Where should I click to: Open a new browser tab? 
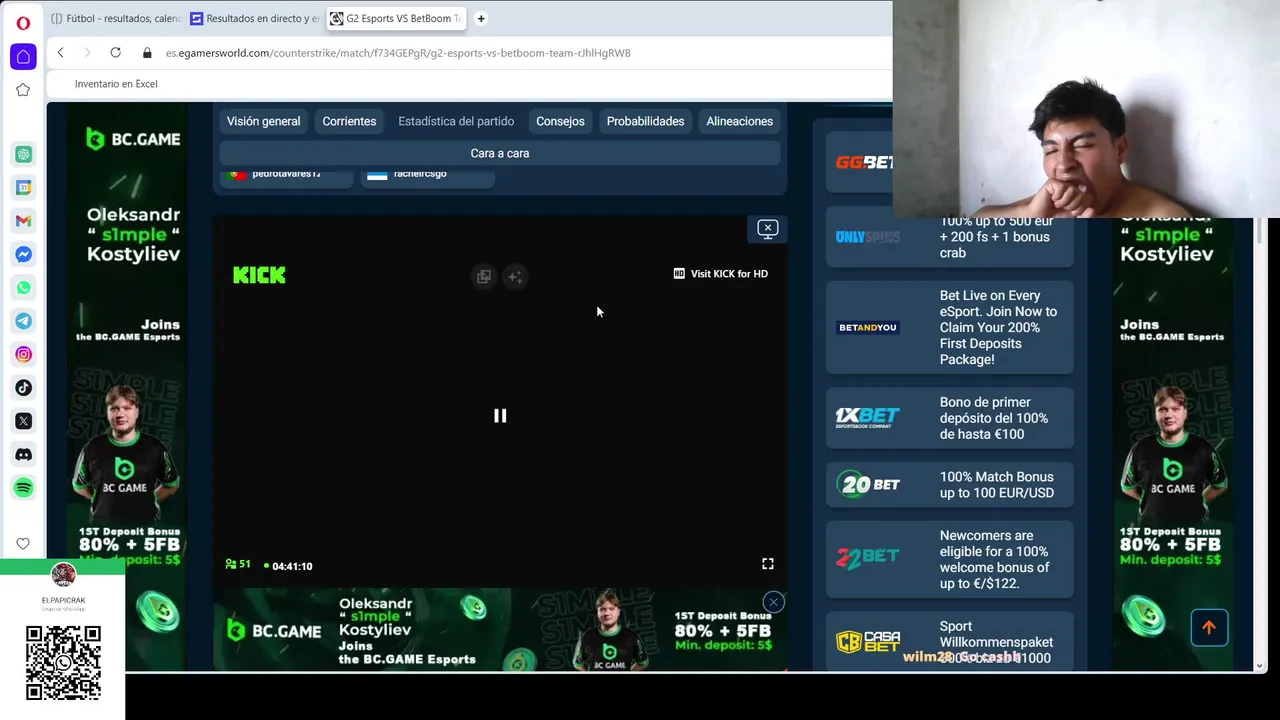(x=481, y=18)
